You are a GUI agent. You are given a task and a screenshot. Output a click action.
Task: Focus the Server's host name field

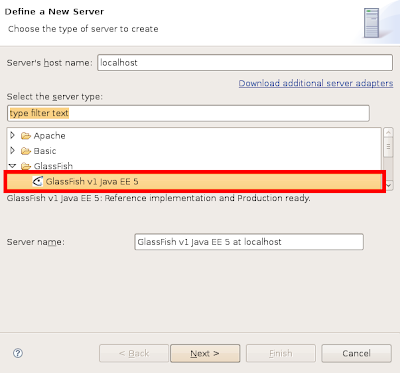click(245, 63)
